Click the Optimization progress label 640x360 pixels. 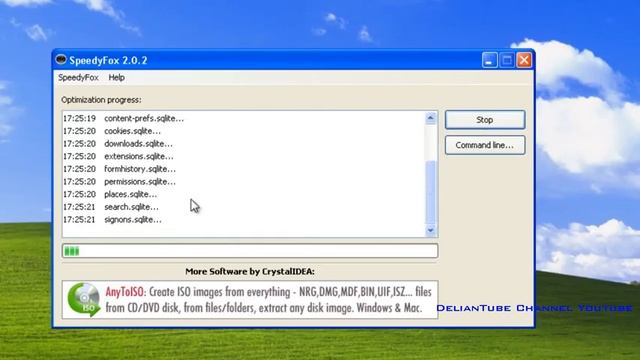(101, 100)
